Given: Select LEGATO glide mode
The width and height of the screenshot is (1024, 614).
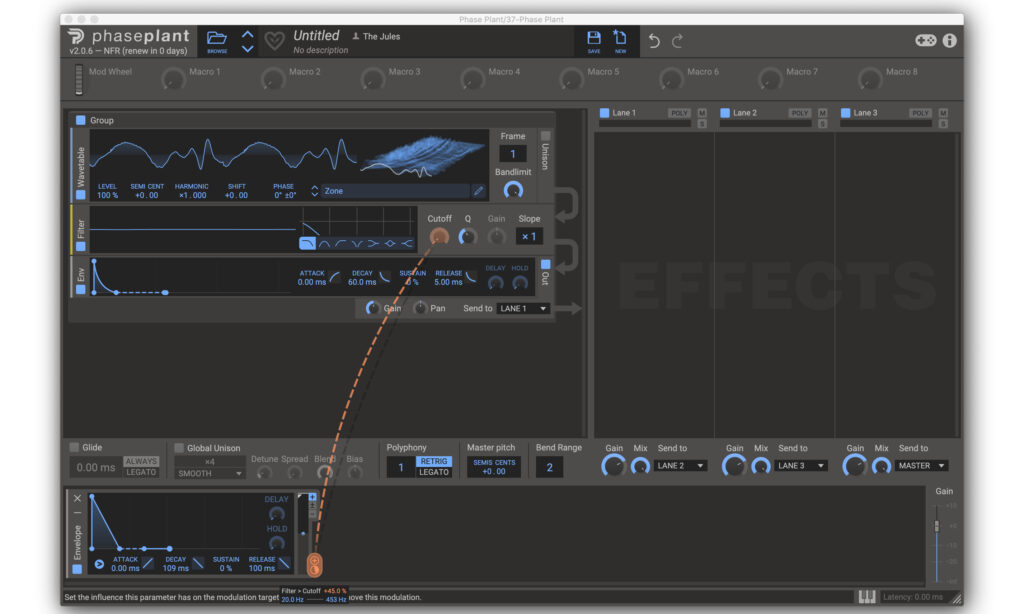Looking at the screenshot, I should [141, 472].
